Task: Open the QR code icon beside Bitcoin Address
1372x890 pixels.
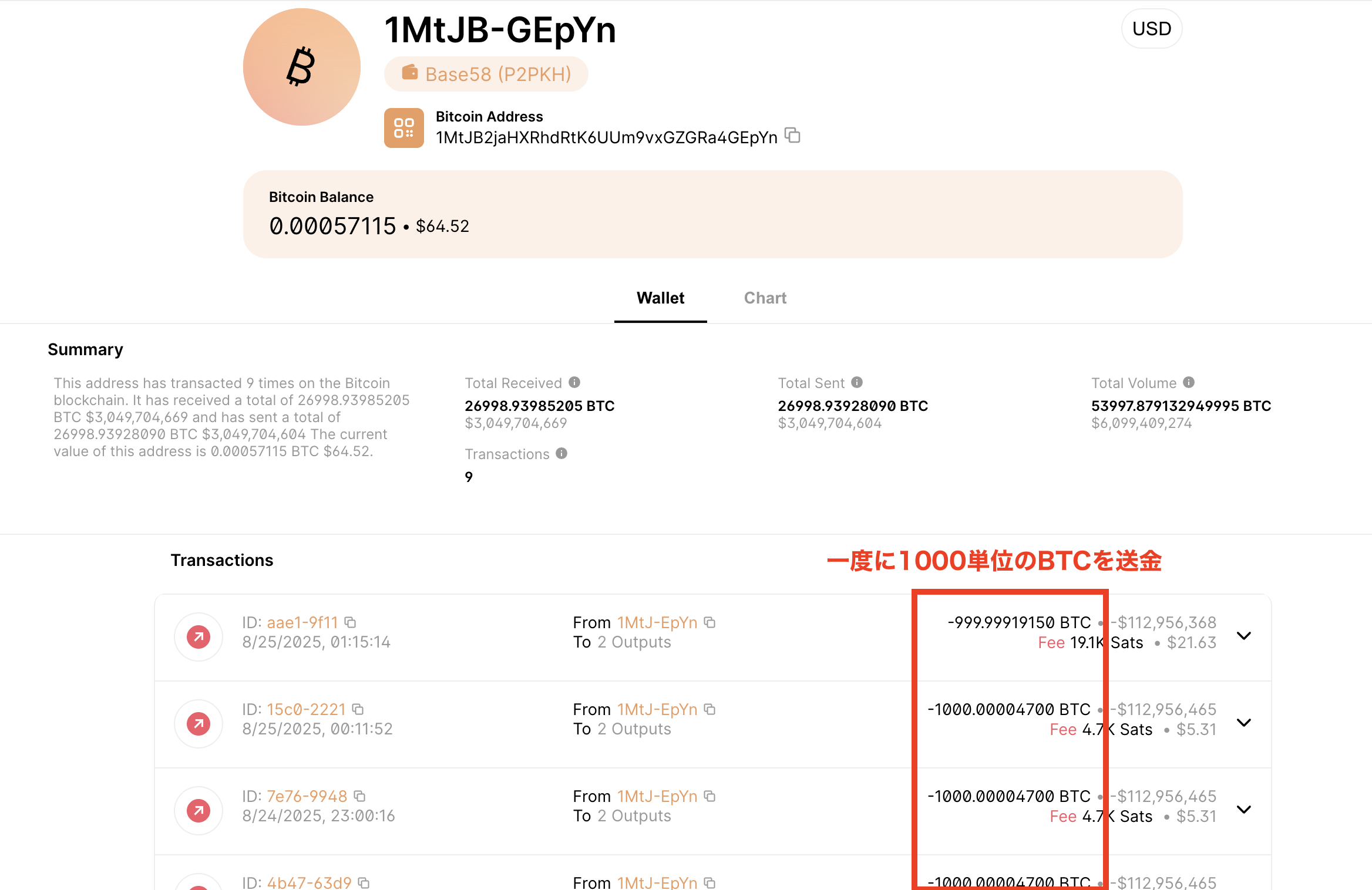Action: (404, 128)
